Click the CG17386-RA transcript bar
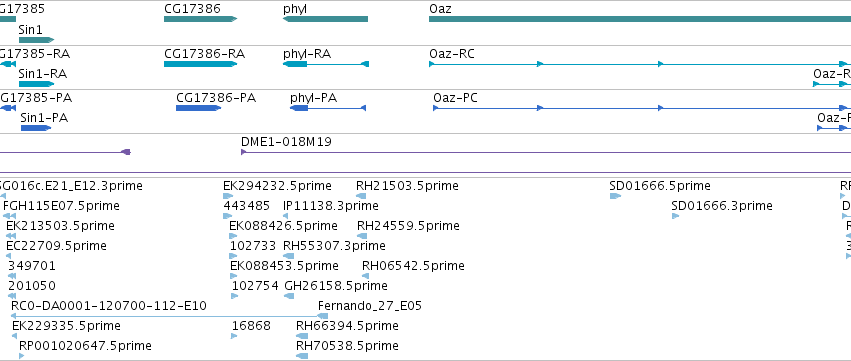Image resolution: width=851 pixels, height=361 pixels. (x=200, y=64)
